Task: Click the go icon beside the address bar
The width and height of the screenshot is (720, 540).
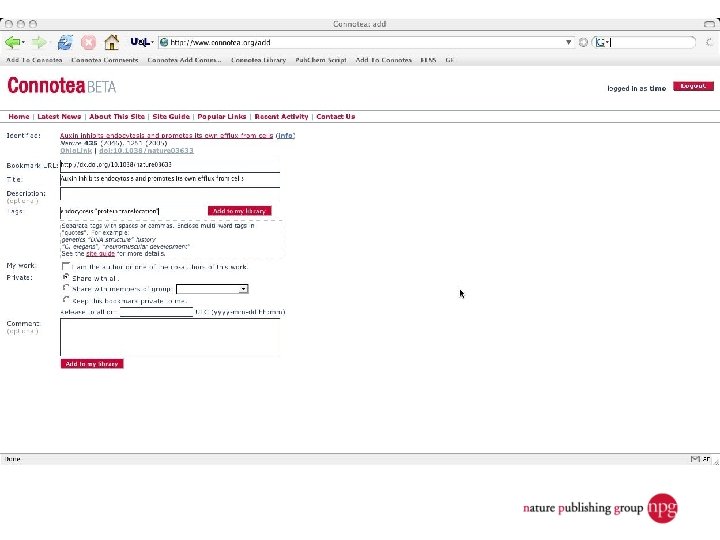Action: pos(583,43)
